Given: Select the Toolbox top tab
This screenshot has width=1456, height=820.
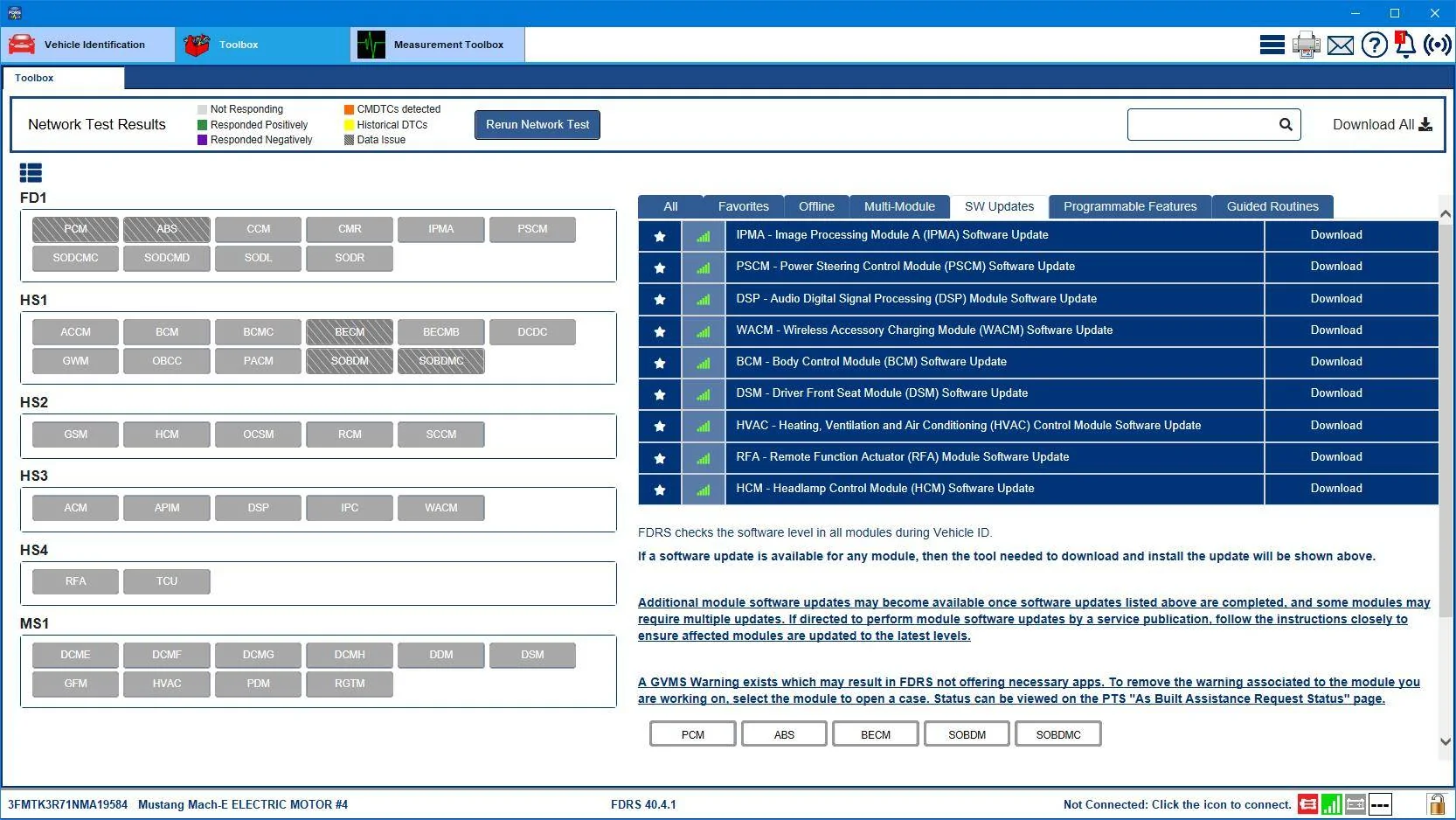Looking at the screenshot, I should click(263, 45).
